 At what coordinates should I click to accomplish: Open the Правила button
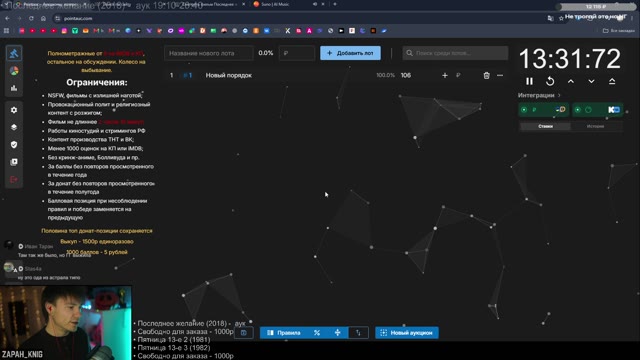pyautogui.click(x=284, y=333)
